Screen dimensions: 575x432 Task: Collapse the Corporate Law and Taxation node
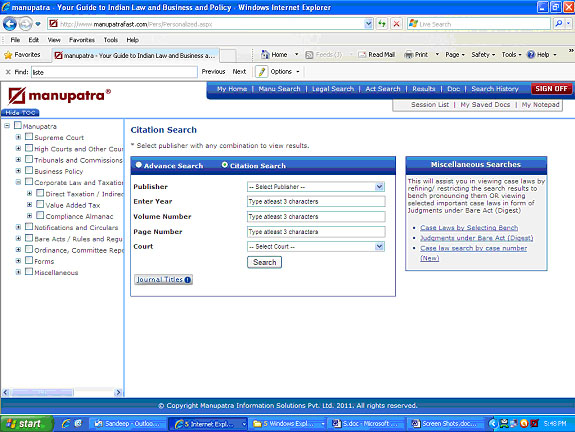[18, 182]
